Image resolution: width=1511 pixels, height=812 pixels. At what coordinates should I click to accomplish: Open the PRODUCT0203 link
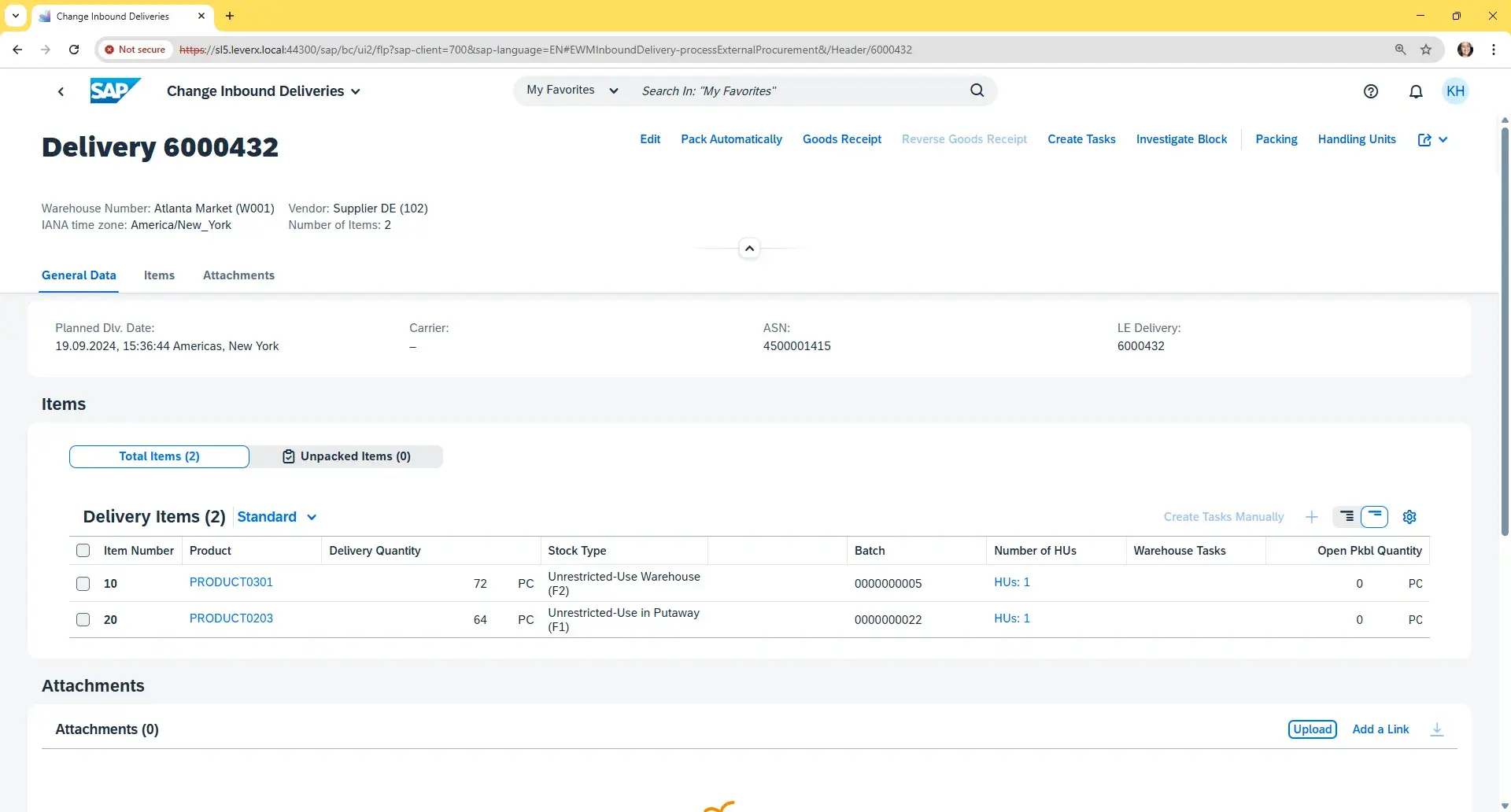click(x=231, y=618)
